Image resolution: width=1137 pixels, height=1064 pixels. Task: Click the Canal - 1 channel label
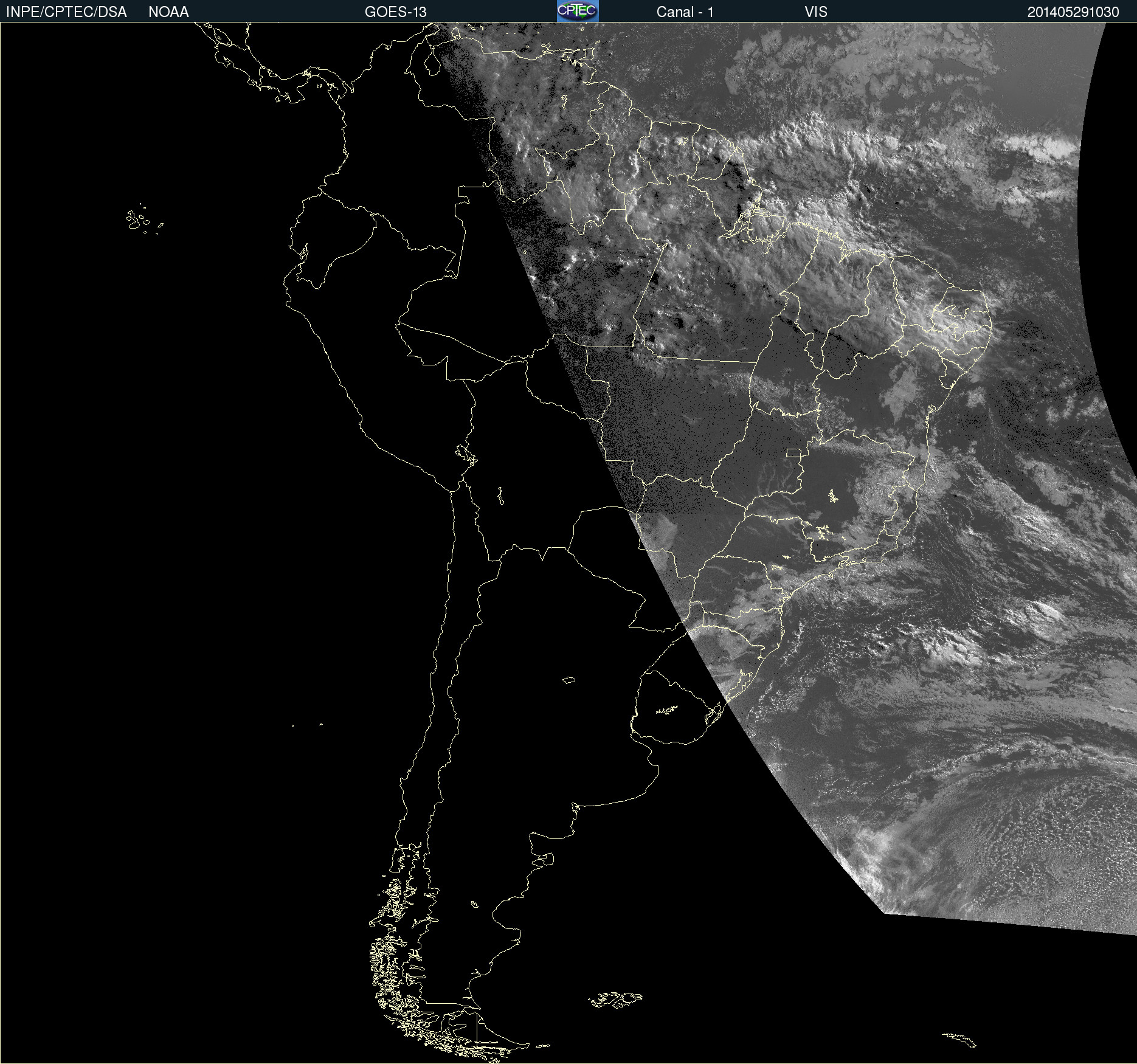[685, 12]
